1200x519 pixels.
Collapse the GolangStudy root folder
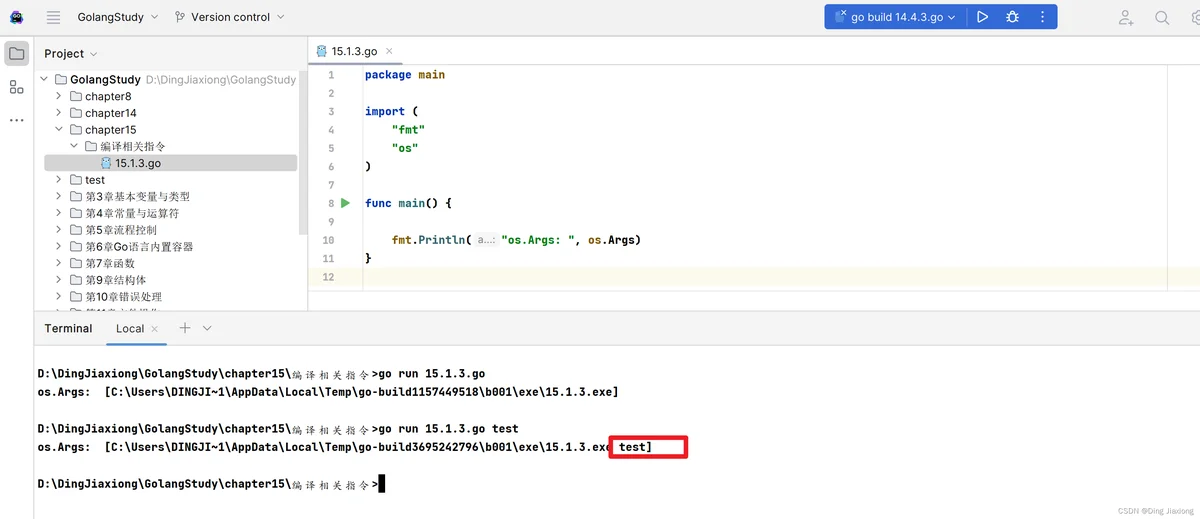click(x=45, y=80)
